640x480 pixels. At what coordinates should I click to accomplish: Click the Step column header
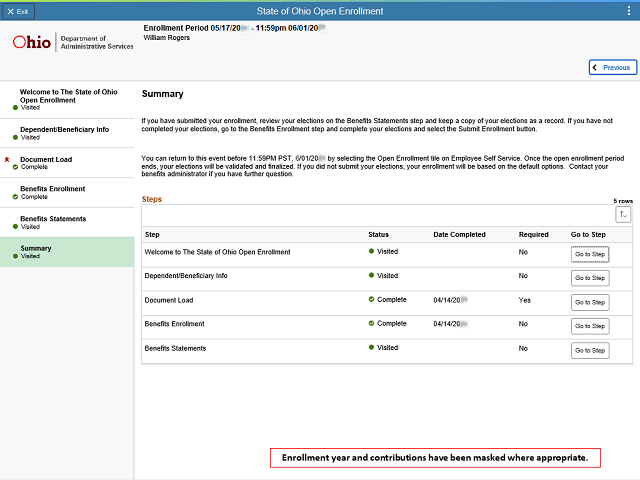click(152, 235)
